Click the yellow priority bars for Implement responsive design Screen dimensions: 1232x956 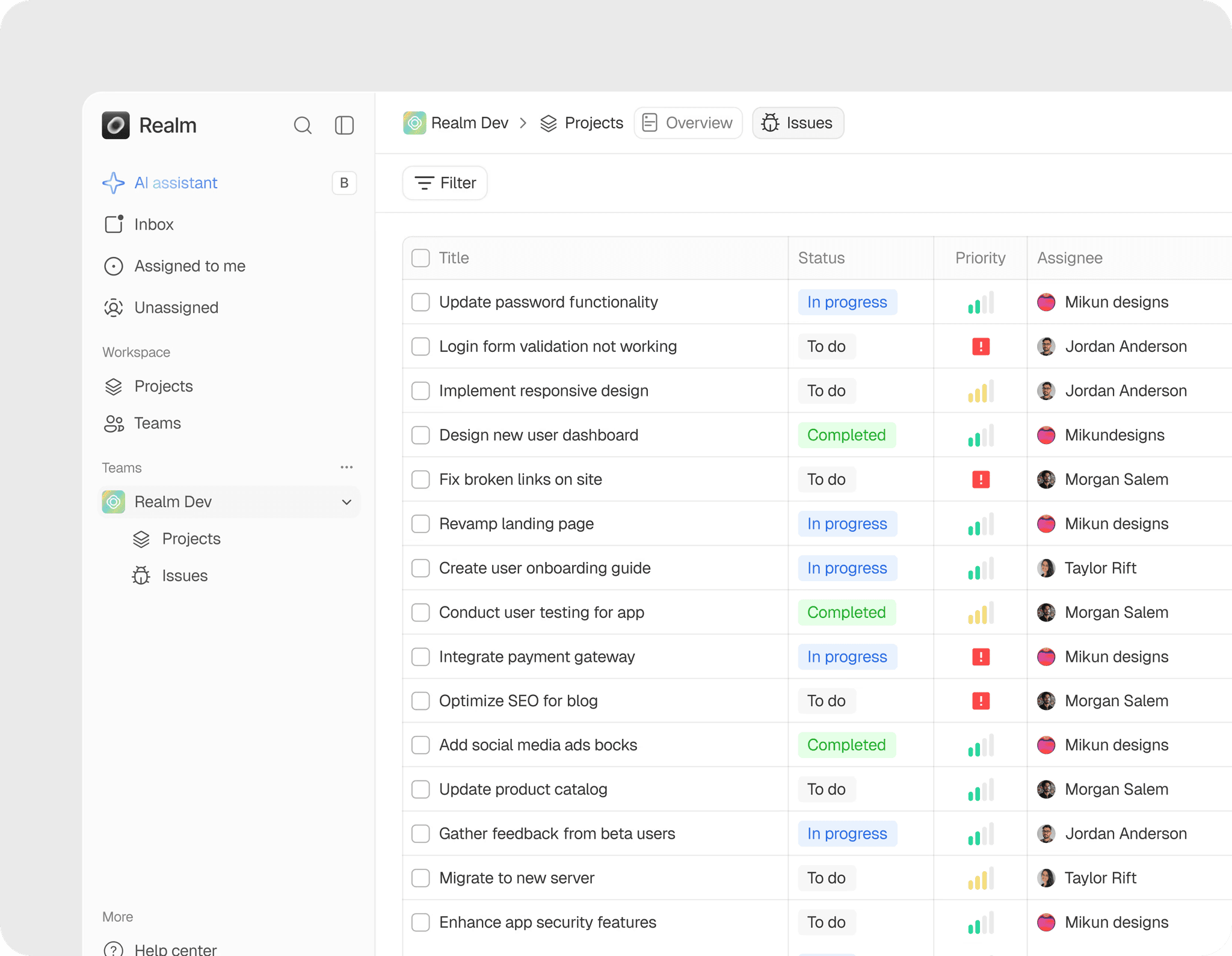click(981, 392)
